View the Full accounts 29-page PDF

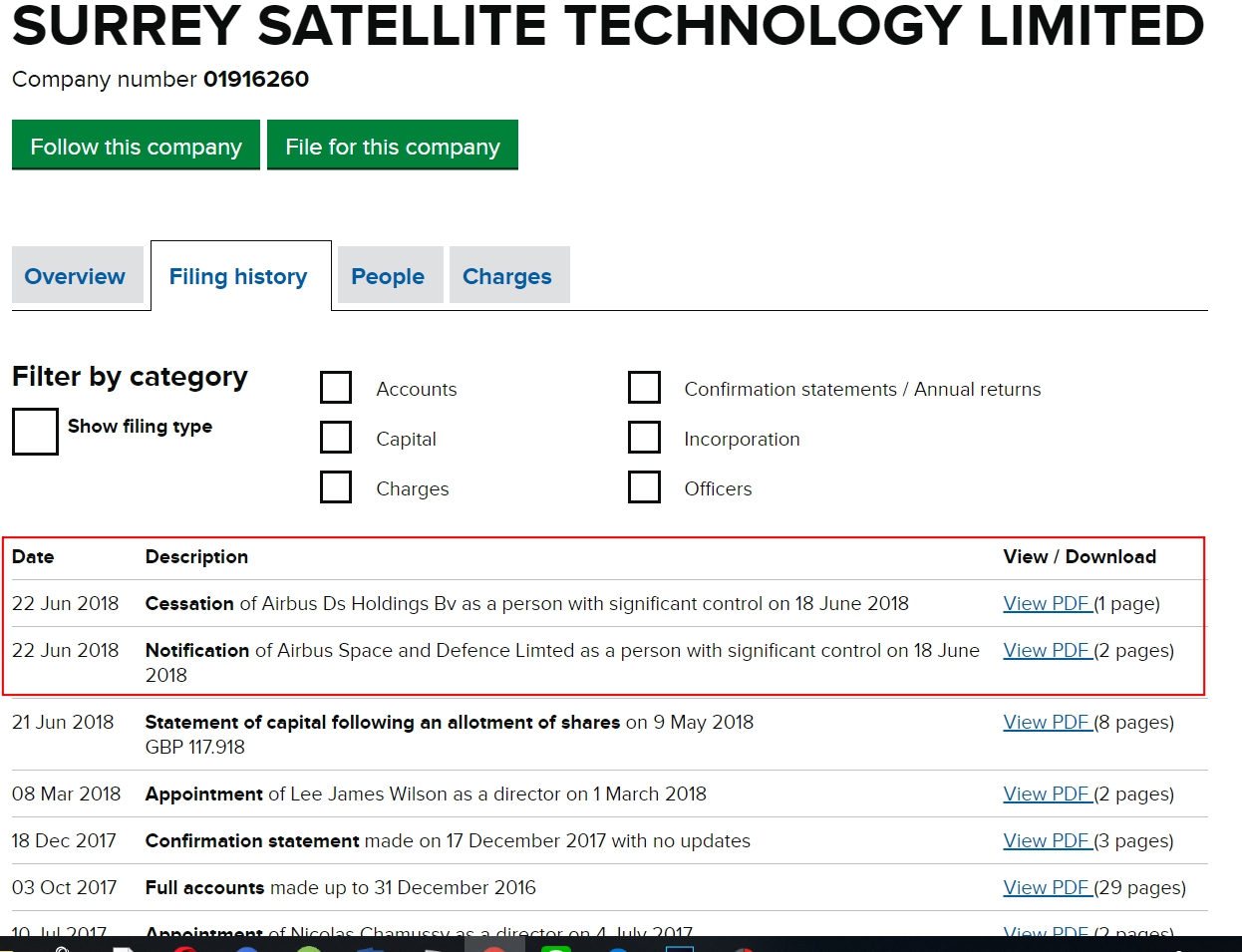[x=1047, y=888]
